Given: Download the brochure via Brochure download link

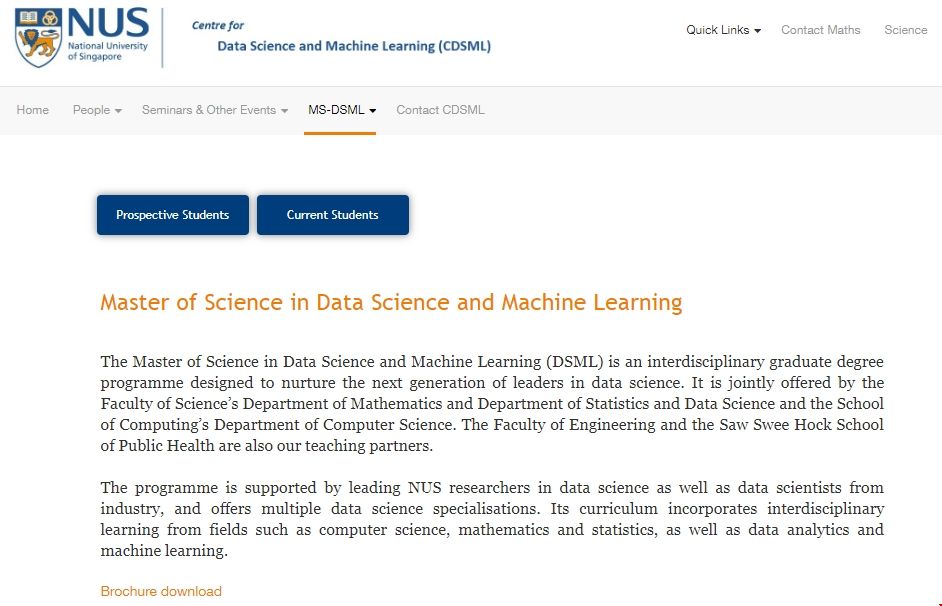Looking at the screenshot, I should 161,591.
